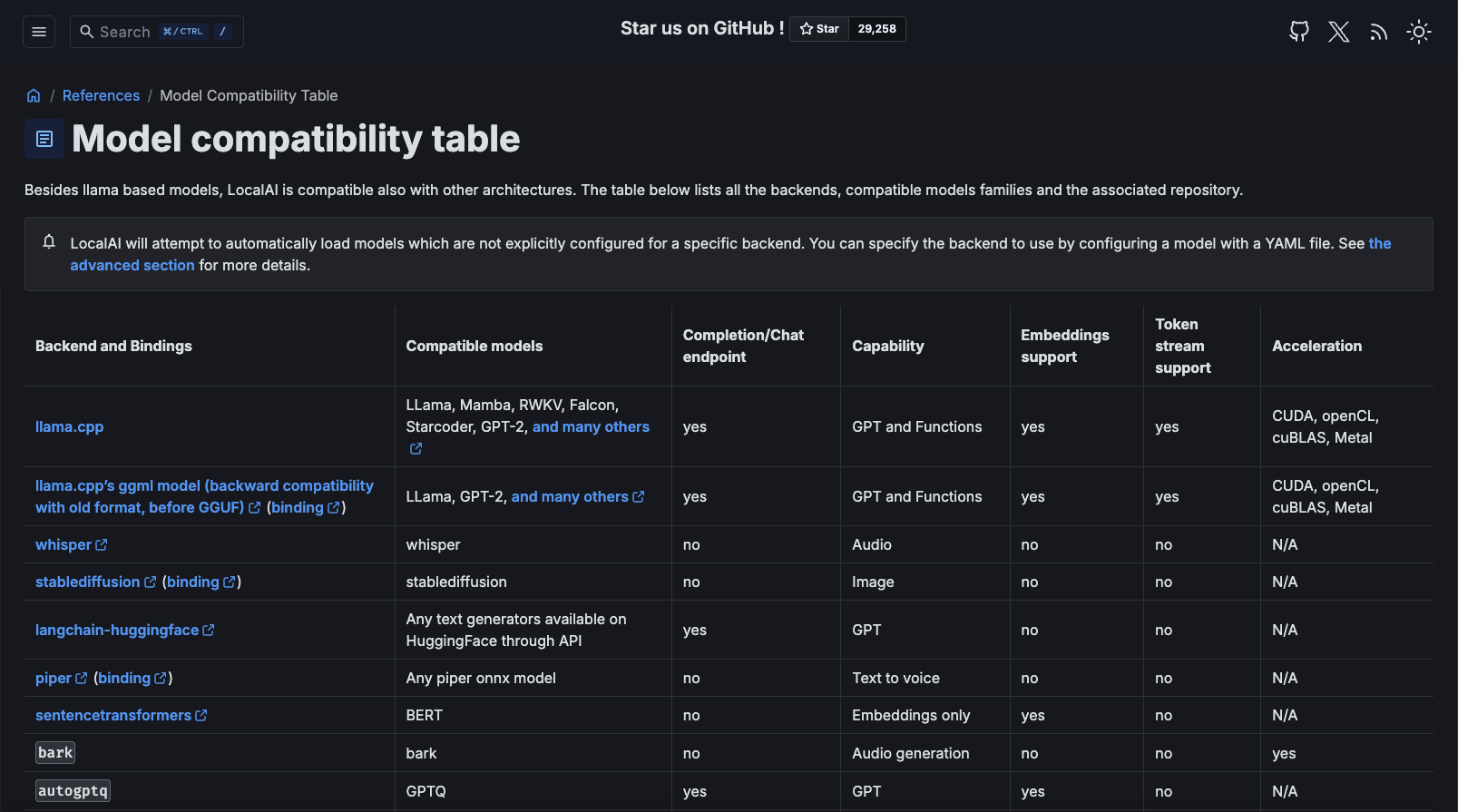The image size is (1458, 812).
Task: Open the llama.cpp backend link
Action: (x=69, y=426)
